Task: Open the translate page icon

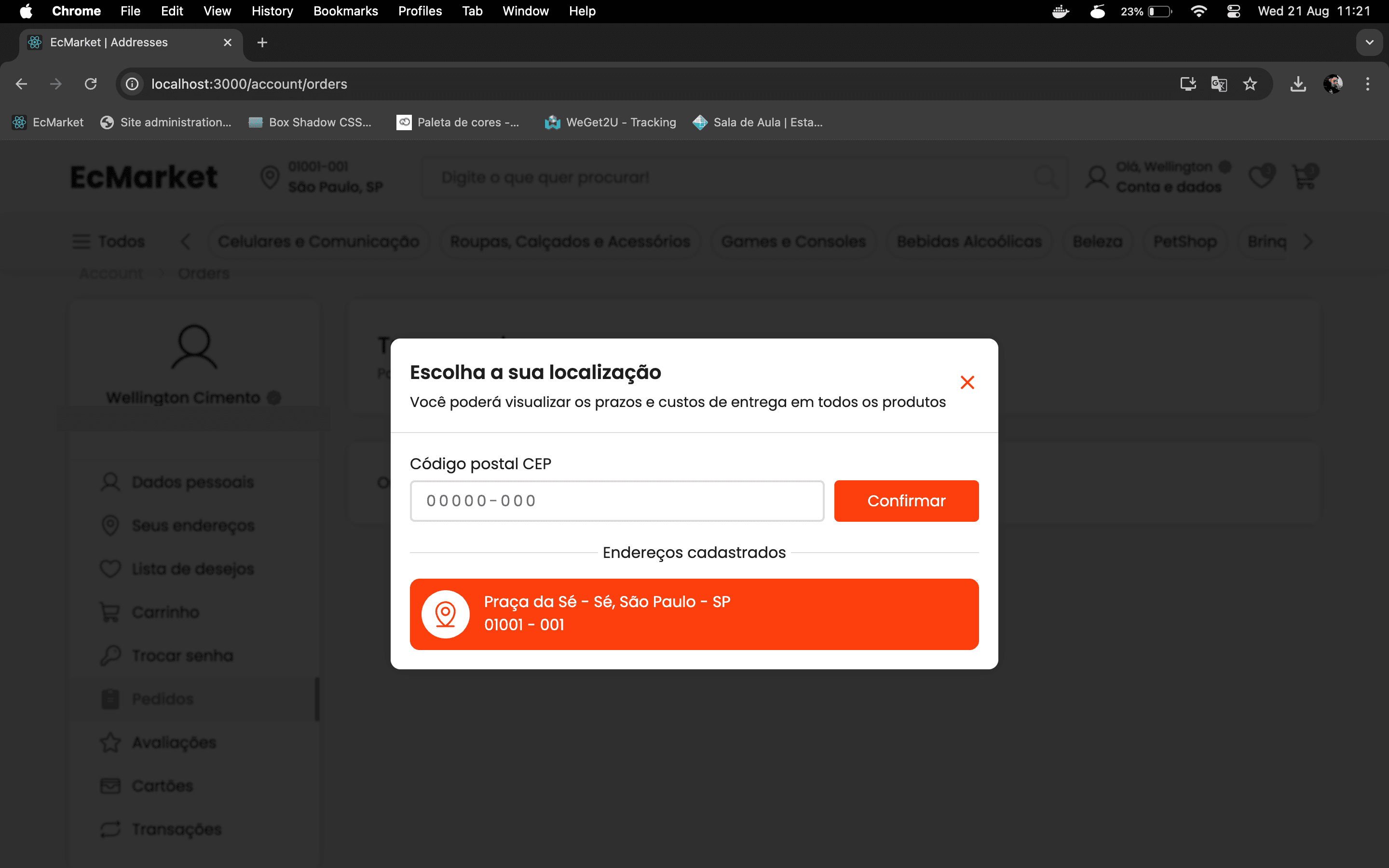Action: coord(1219,84)
